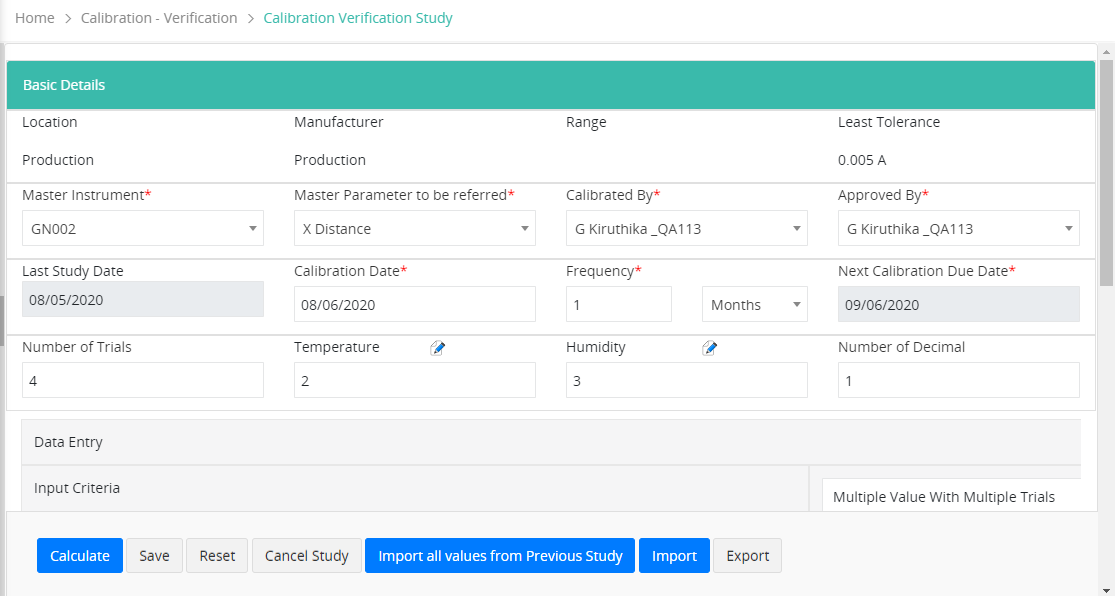Click the Production value under Location
1115x596 pixels.
tap(58, 160)
